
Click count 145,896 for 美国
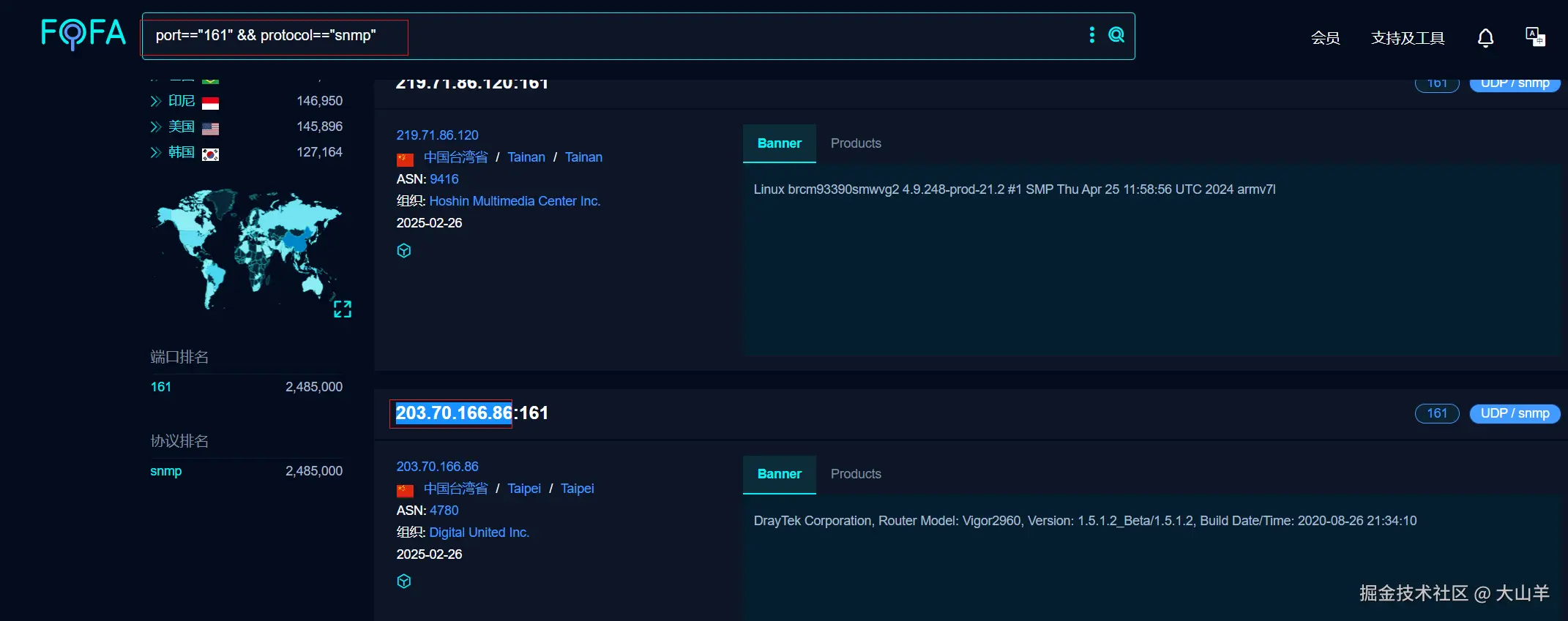click(319, 127)
